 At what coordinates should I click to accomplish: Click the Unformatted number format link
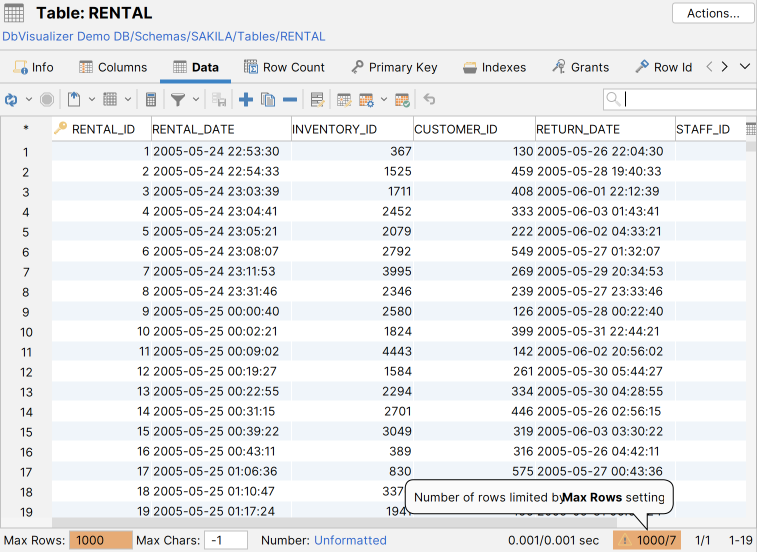pyautogui.click(x=350, y=540)
